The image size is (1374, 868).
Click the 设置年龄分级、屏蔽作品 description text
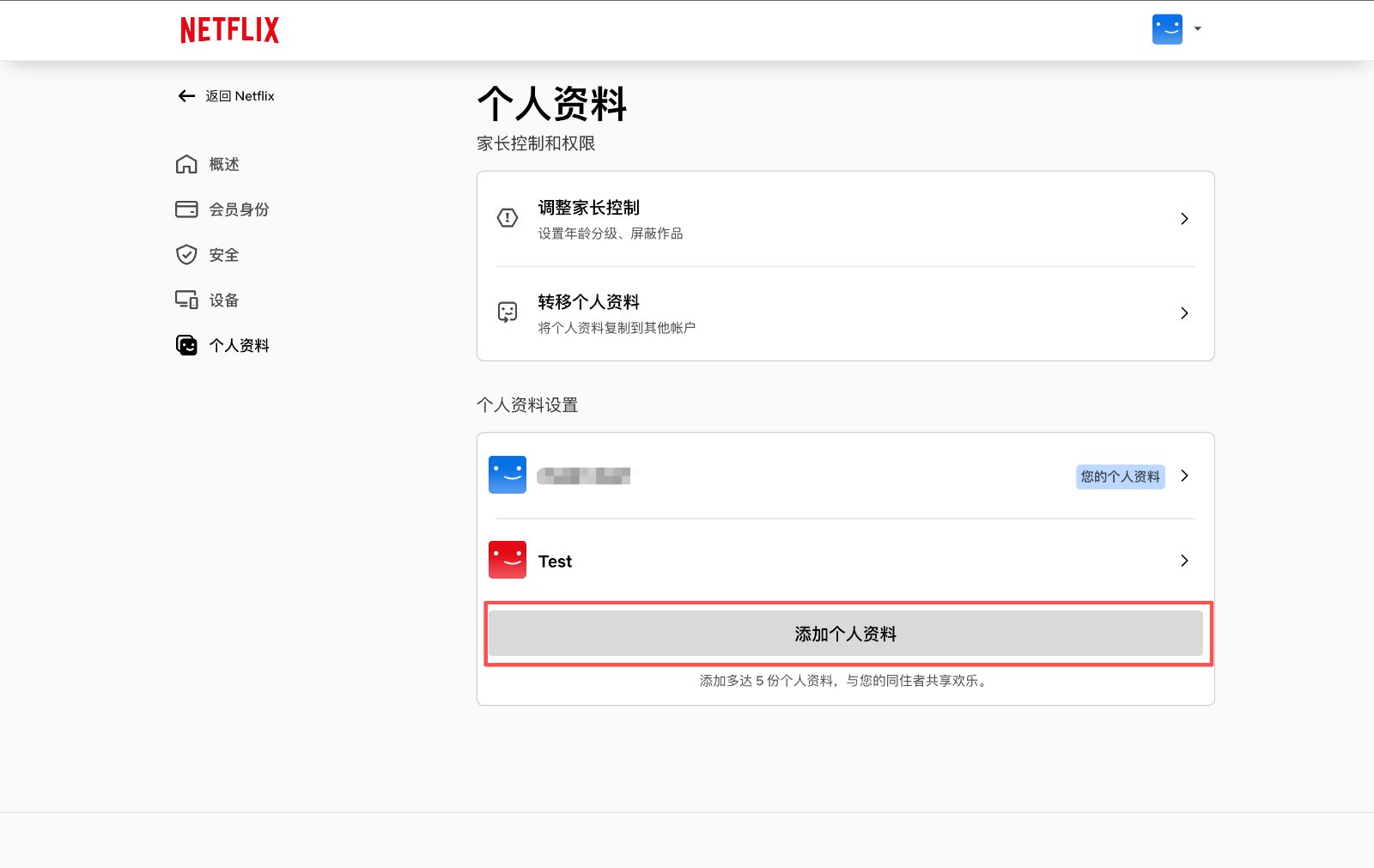coord(611,234)
